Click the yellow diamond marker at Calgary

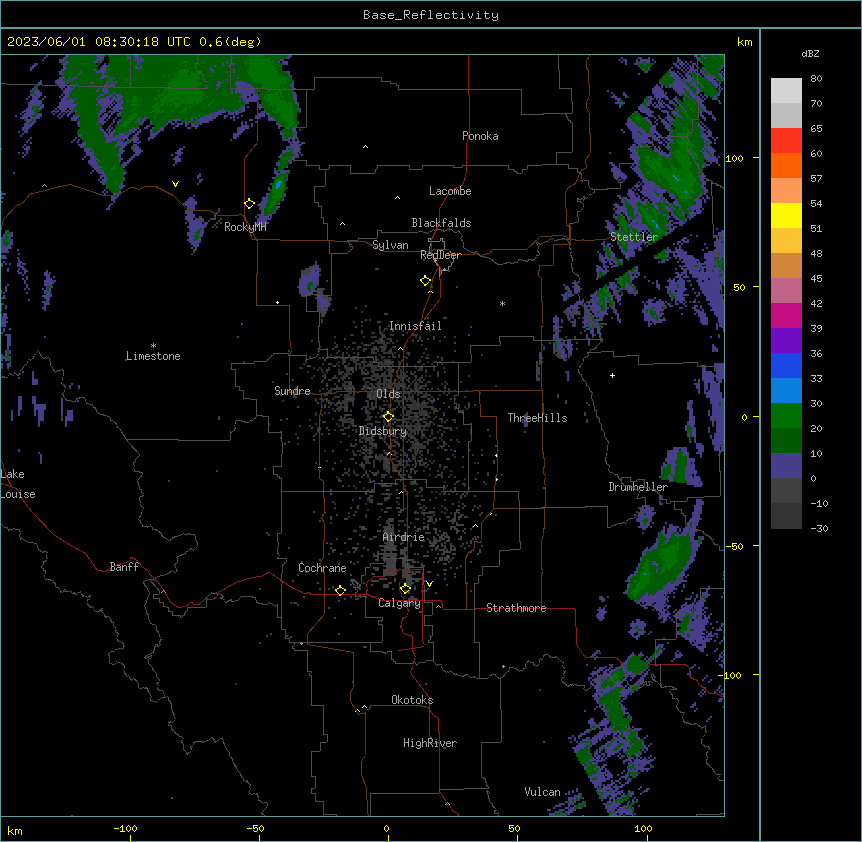(405, 589)
